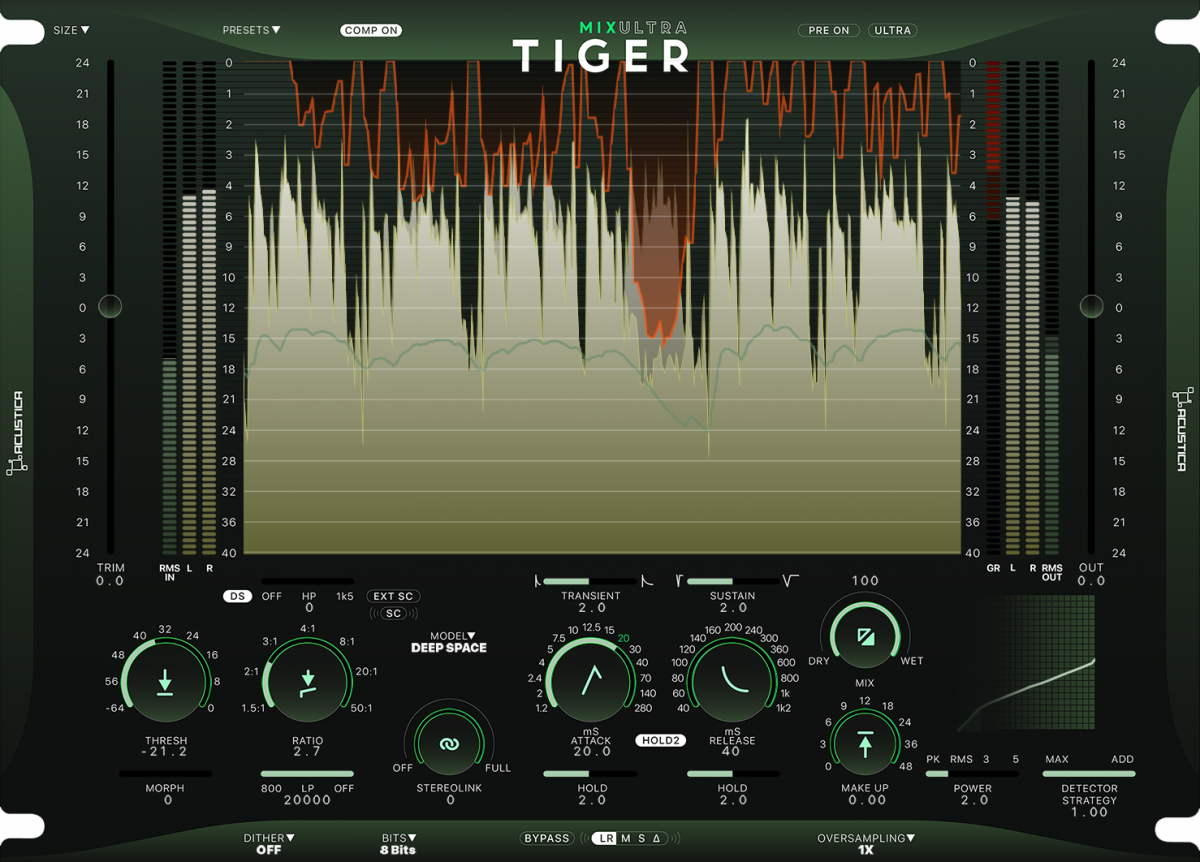Click the Ratio knob icon
The image size is (1200, 862).
307,684
